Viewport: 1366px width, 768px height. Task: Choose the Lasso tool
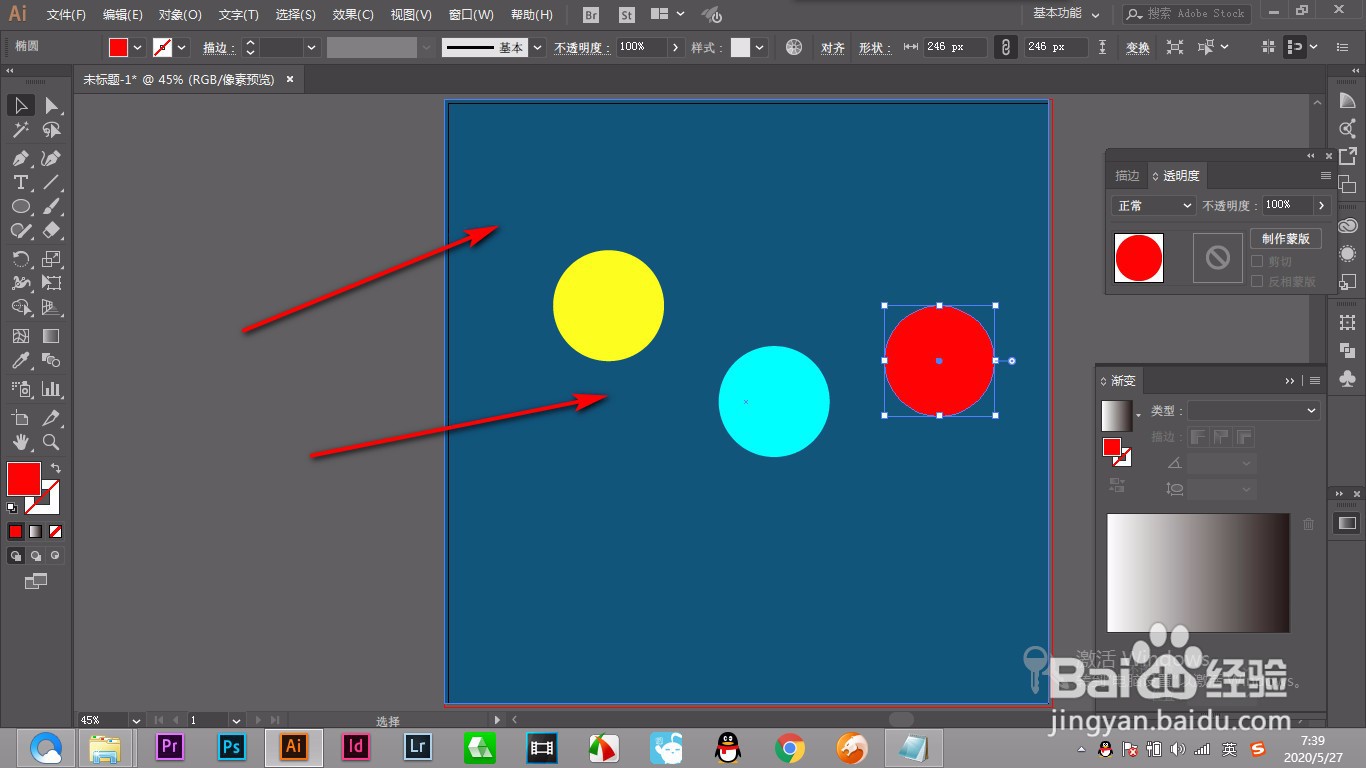[51, 130]
